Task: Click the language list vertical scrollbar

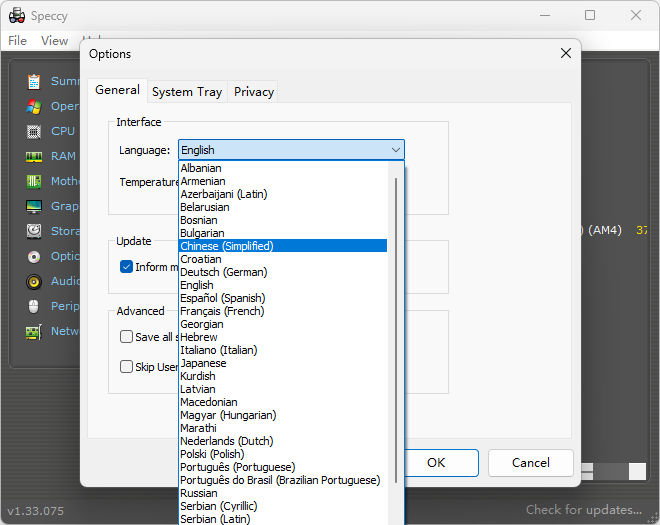Action: point(396,330)
